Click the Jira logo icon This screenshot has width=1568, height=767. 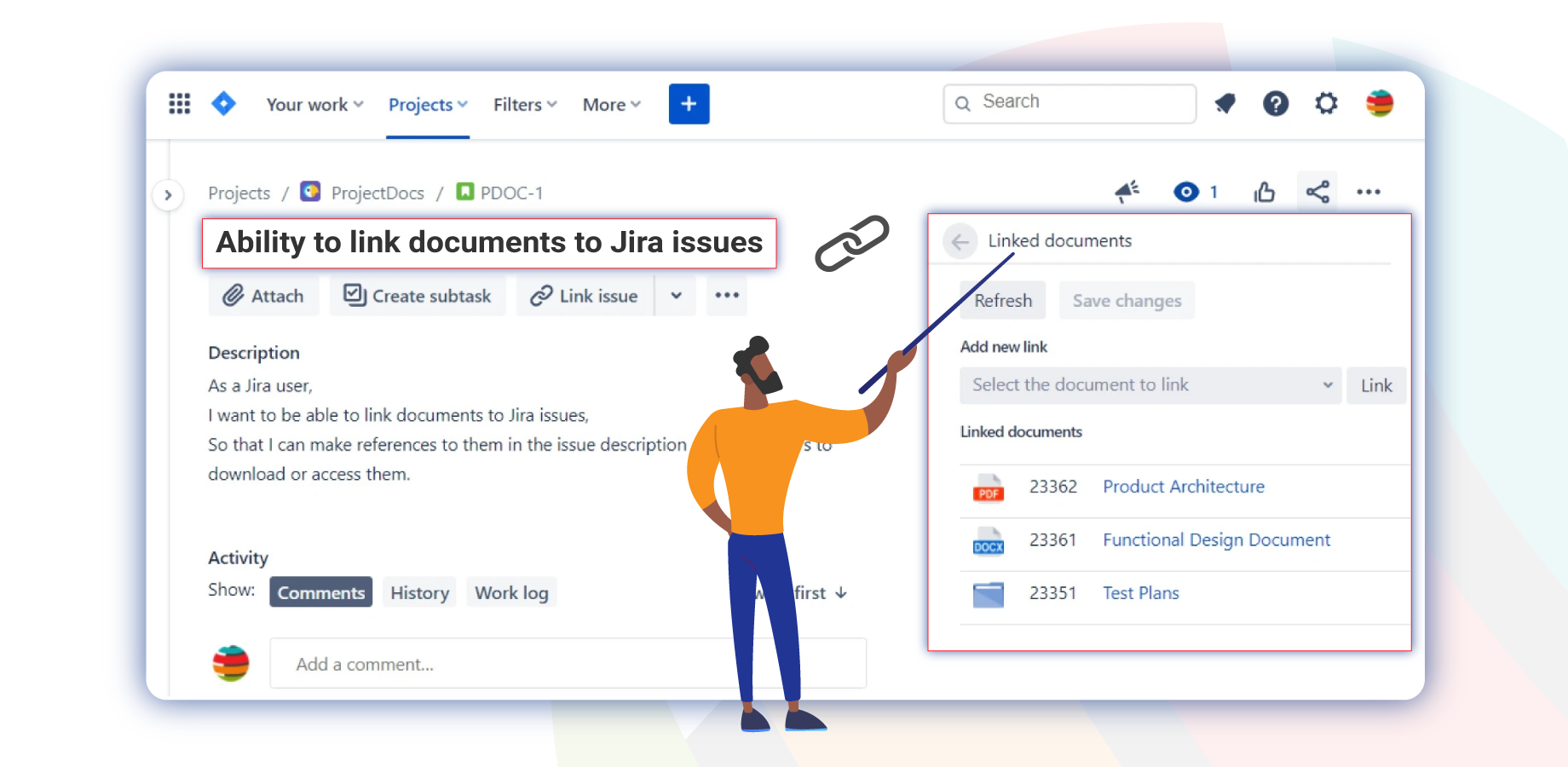[223, 104]
